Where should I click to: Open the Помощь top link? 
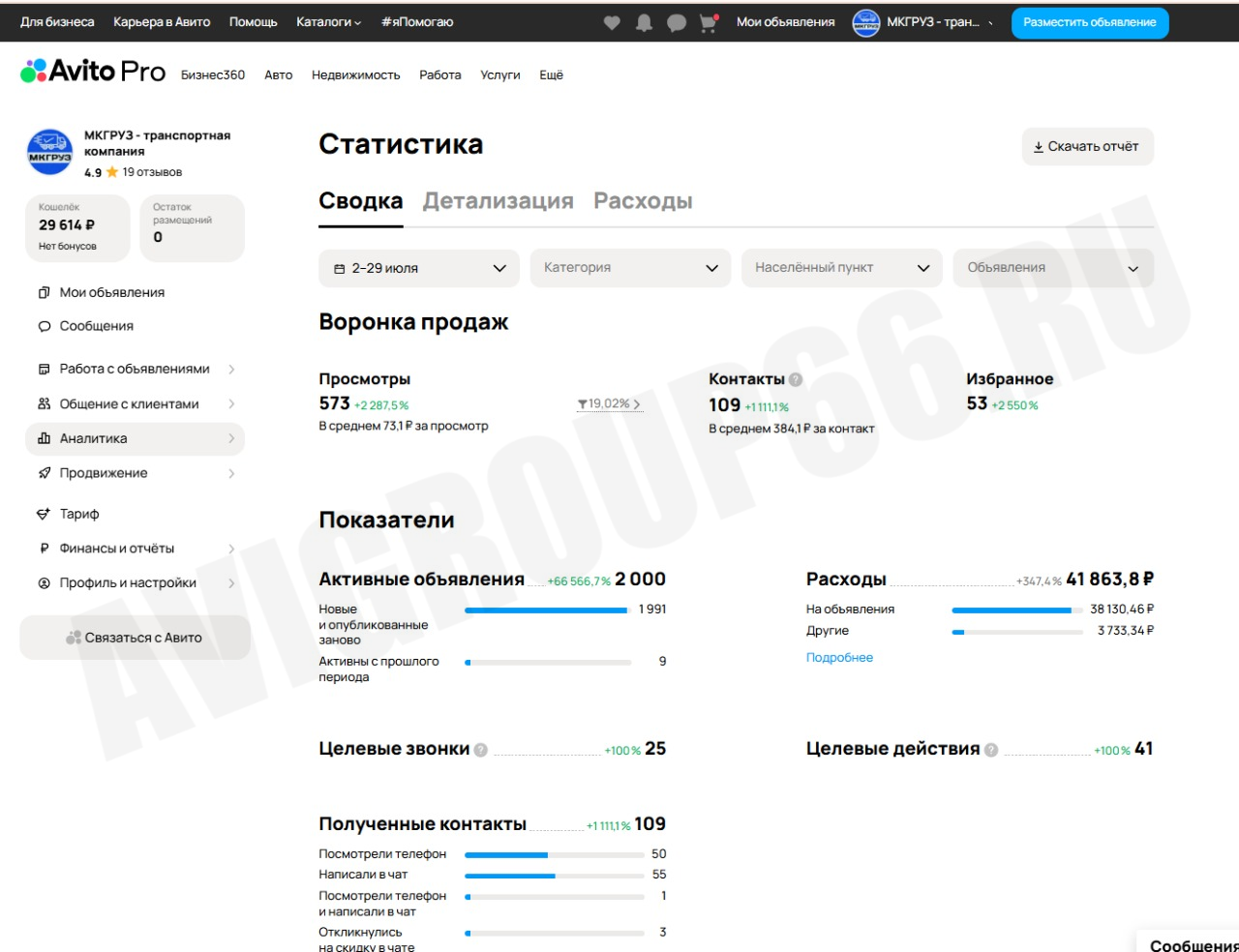coord(254,22)
